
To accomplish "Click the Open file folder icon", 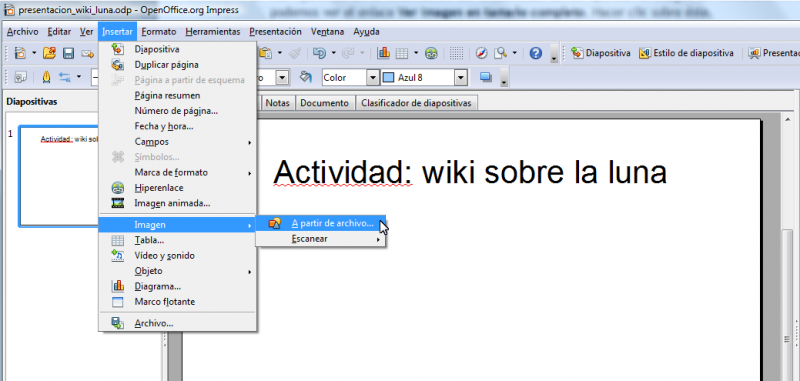I will click(49, 53).
